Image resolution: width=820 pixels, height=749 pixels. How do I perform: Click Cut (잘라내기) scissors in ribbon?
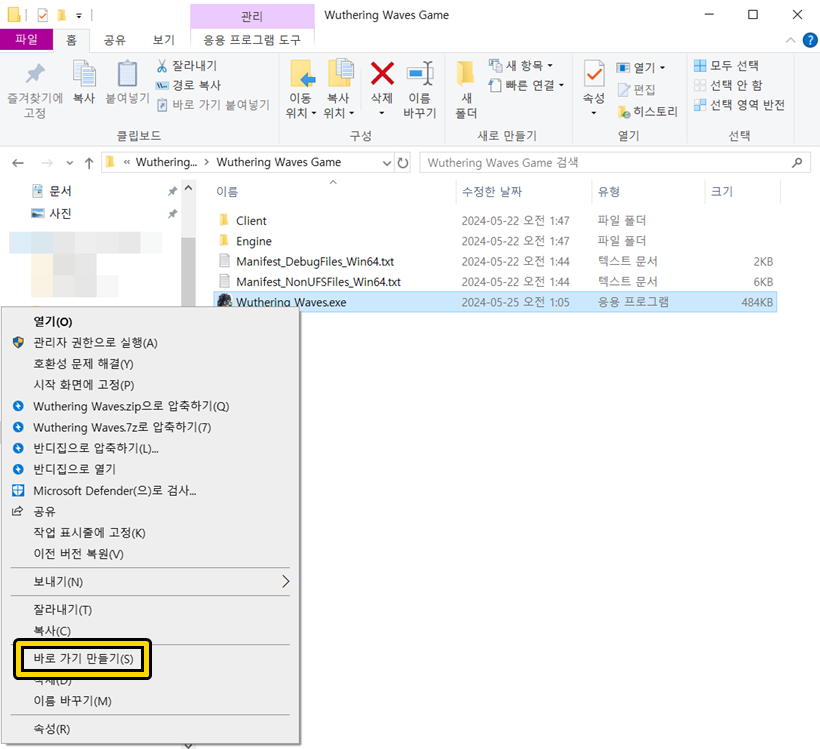pos(162,65)
